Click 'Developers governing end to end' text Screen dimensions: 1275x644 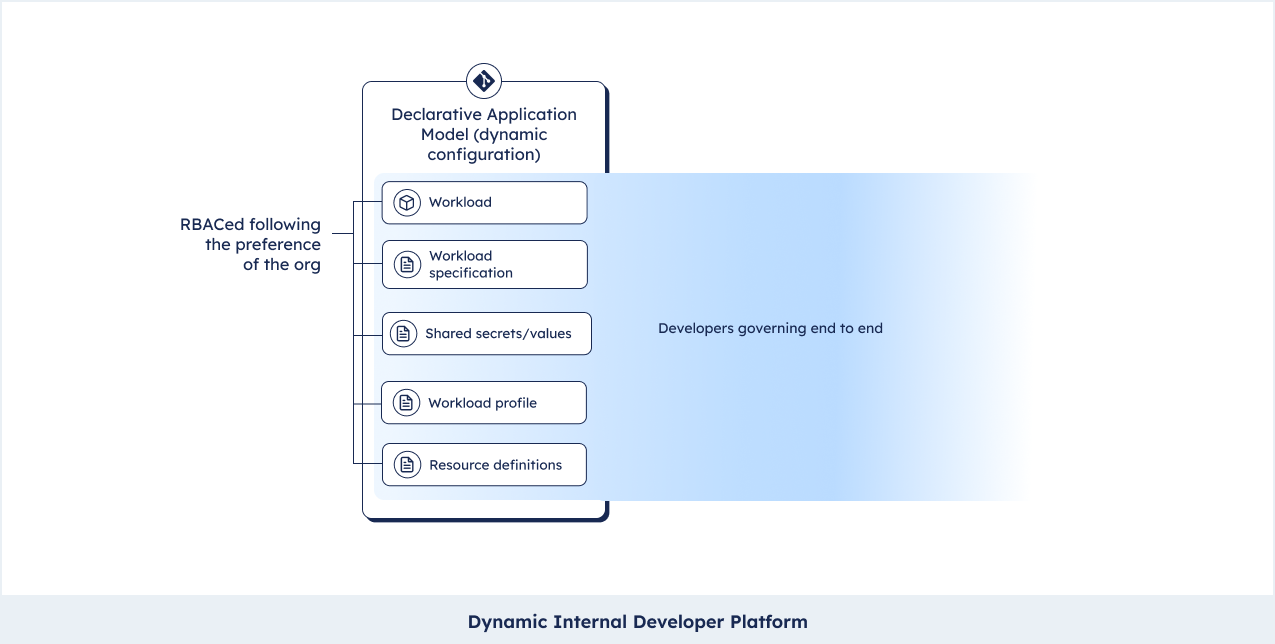coord(770,328)
